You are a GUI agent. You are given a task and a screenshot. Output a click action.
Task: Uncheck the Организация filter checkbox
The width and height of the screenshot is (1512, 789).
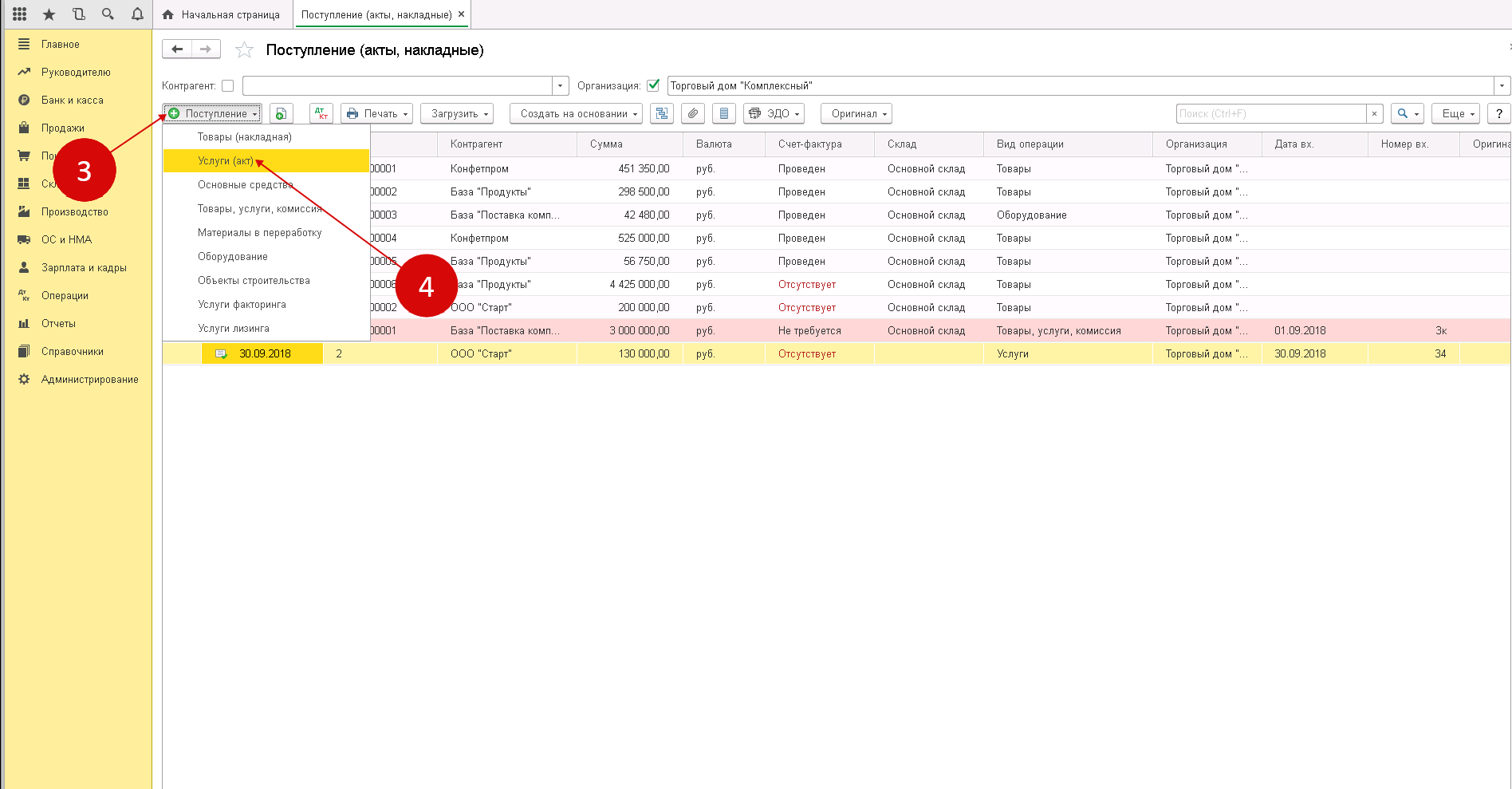653,85
